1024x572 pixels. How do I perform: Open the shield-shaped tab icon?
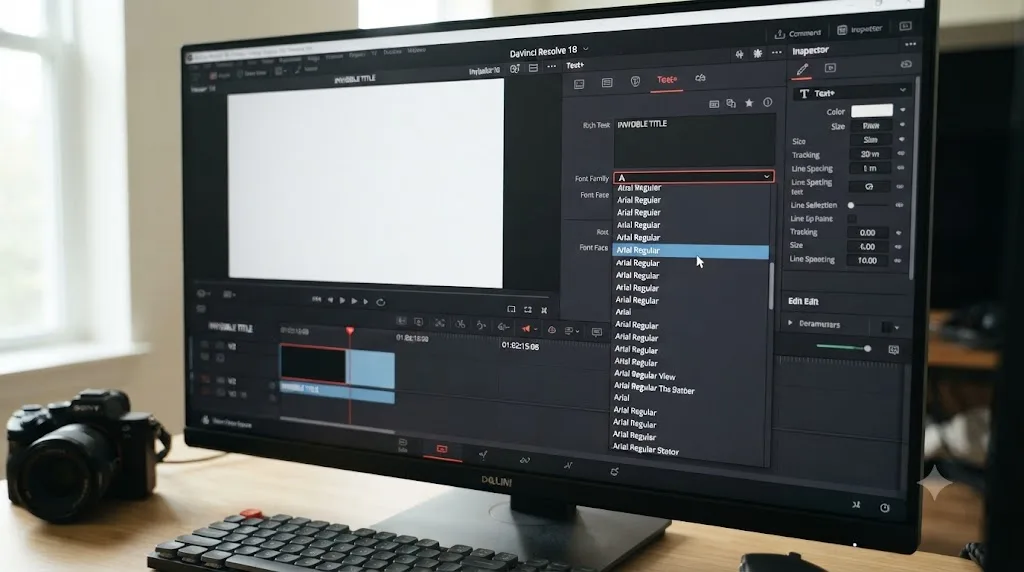[x=635, y=81]
